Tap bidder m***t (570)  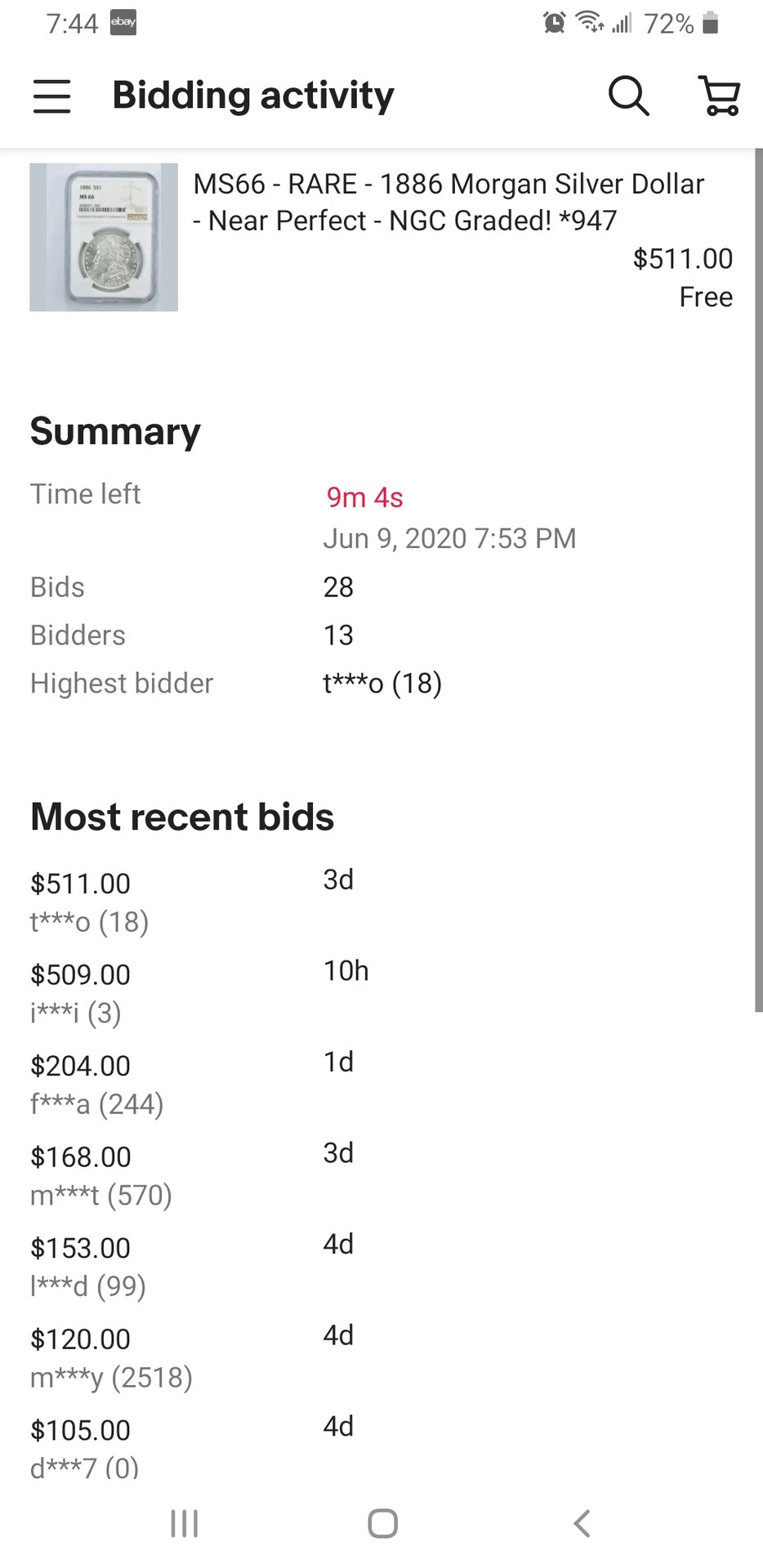coord(100,1196)
